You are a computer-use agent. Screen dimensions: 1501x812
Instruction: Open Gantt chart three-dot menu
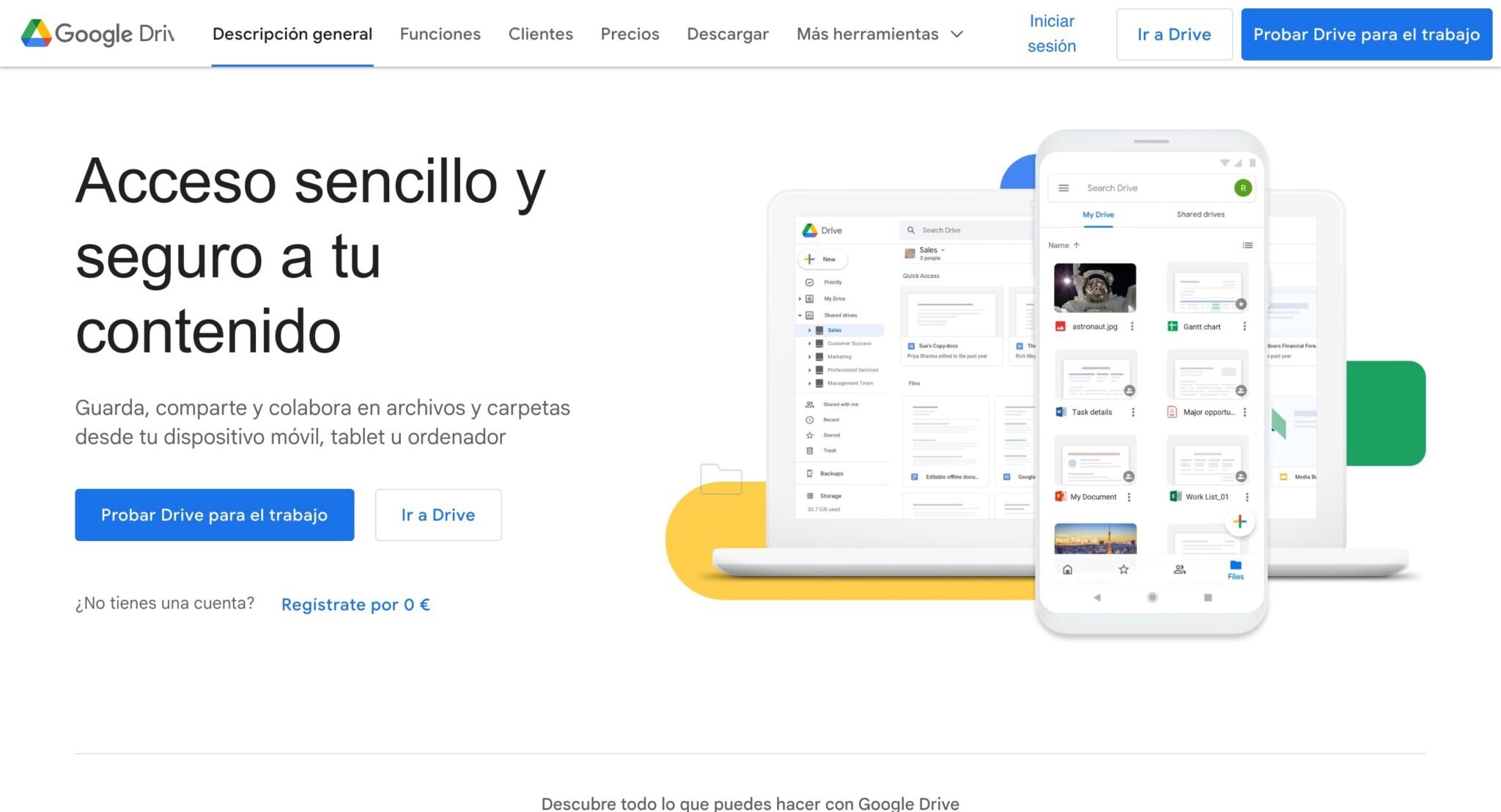pyautogui.click(x=1244, y=327)
